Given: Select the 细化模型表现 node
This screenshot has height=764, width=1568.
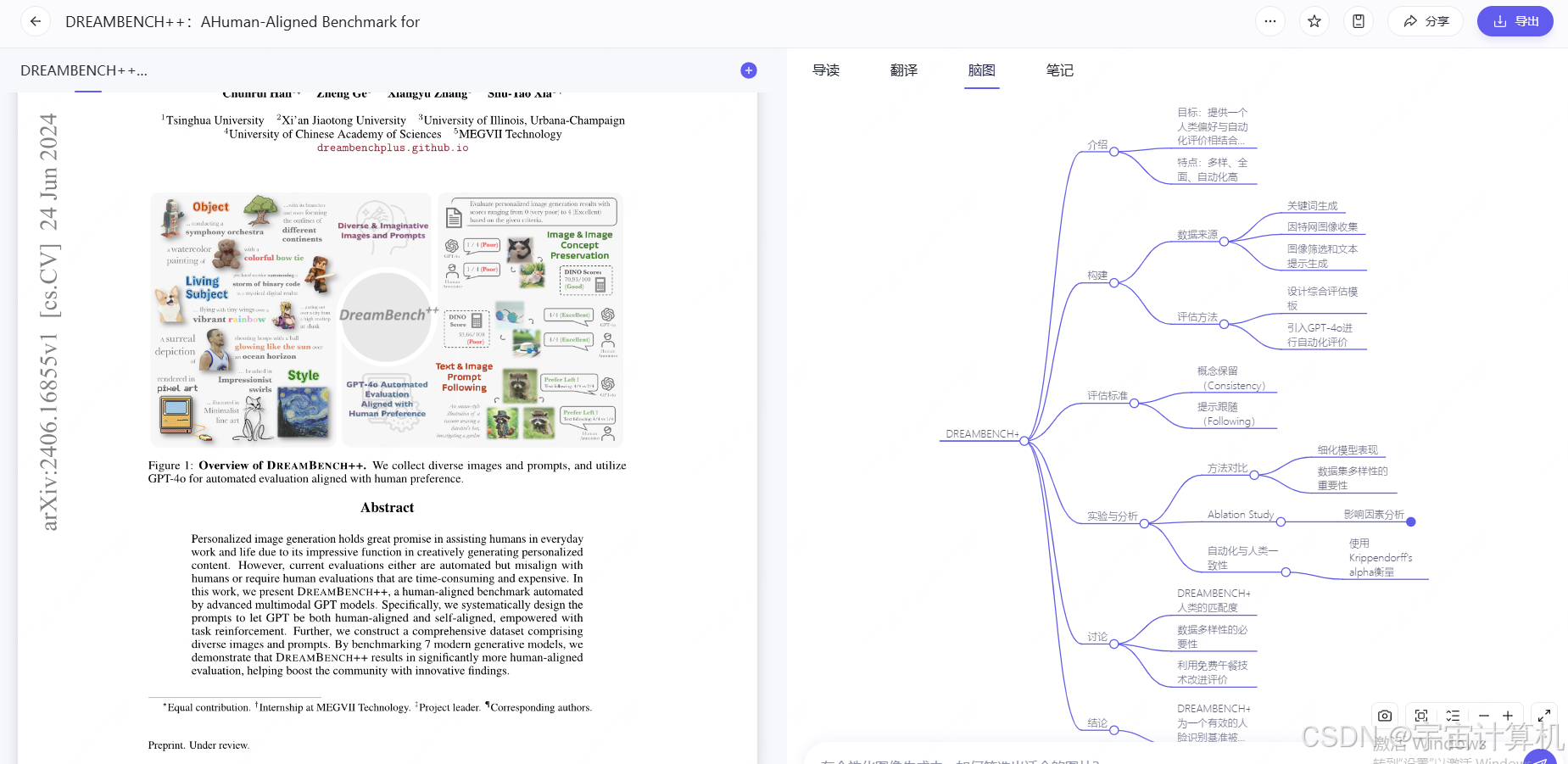Looking at the screenshot, I should [x=1348, y=449].
